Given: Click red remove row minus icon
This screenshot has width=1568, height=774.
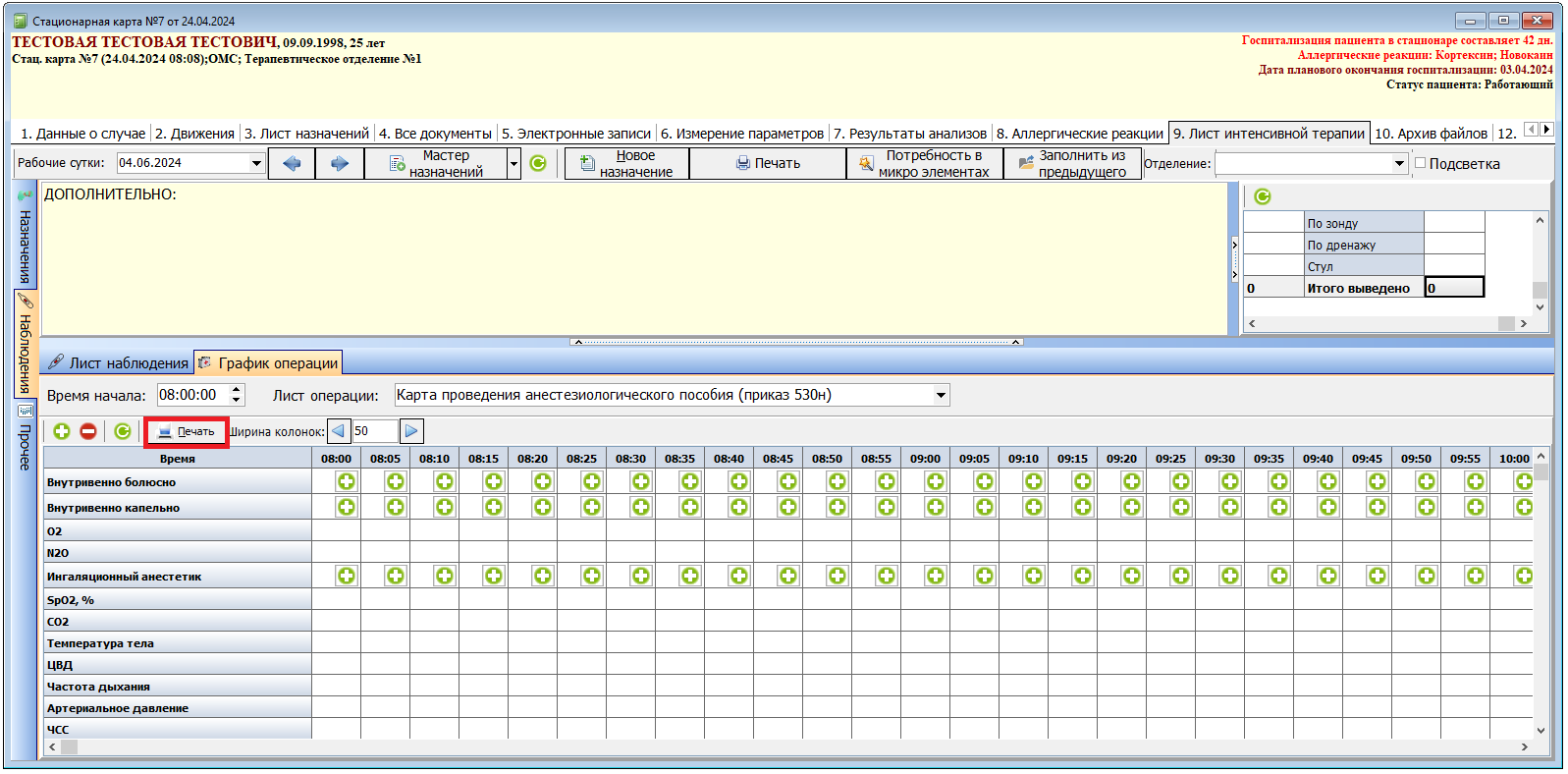Looking at the screenshot, I should 88,431.
